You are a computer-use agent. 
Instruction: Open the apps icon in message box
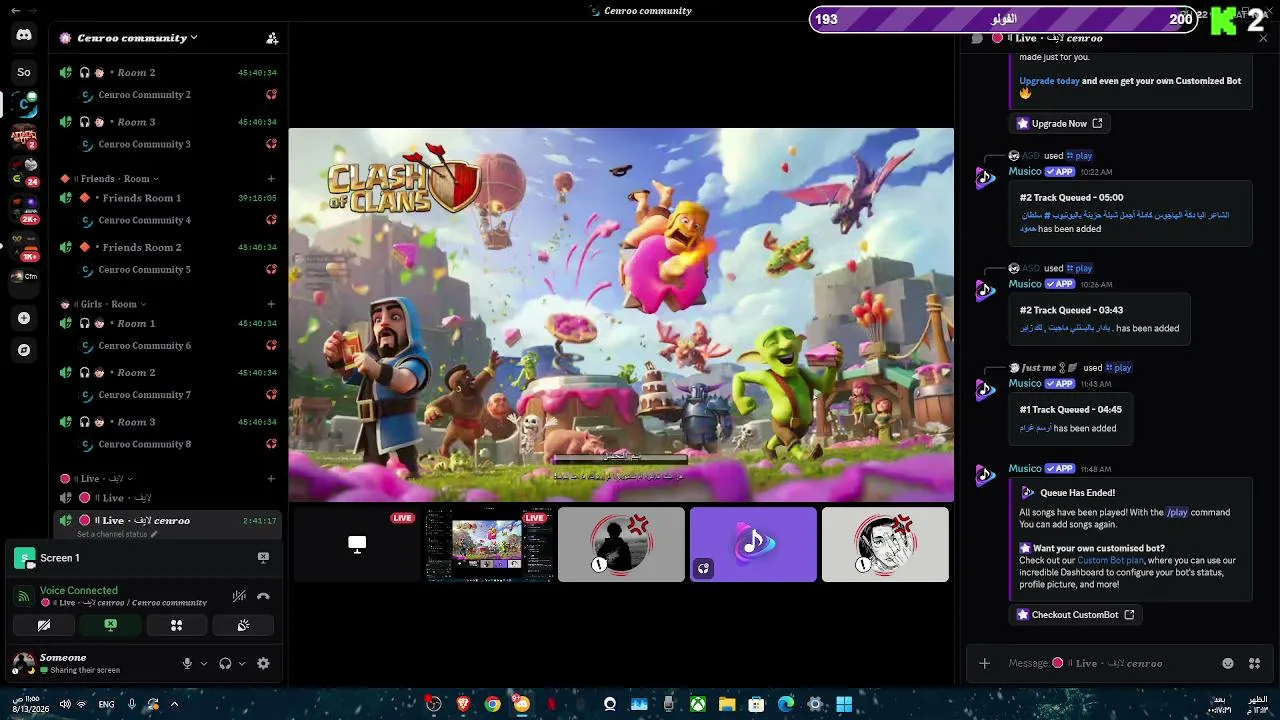click(x=1254, y=663)
